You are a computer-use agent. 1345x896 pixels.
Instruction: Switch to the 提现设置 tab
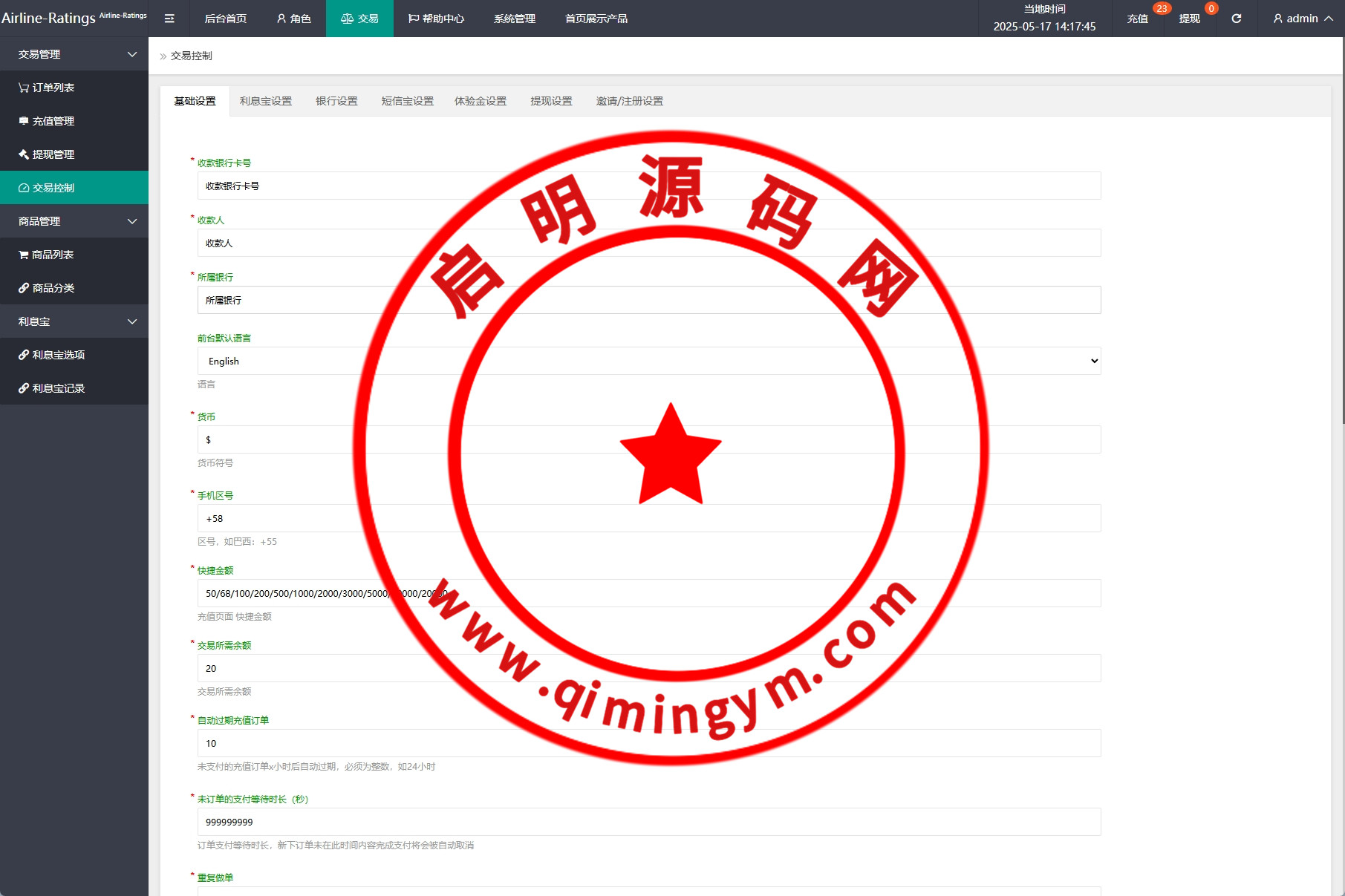point(550,101)
